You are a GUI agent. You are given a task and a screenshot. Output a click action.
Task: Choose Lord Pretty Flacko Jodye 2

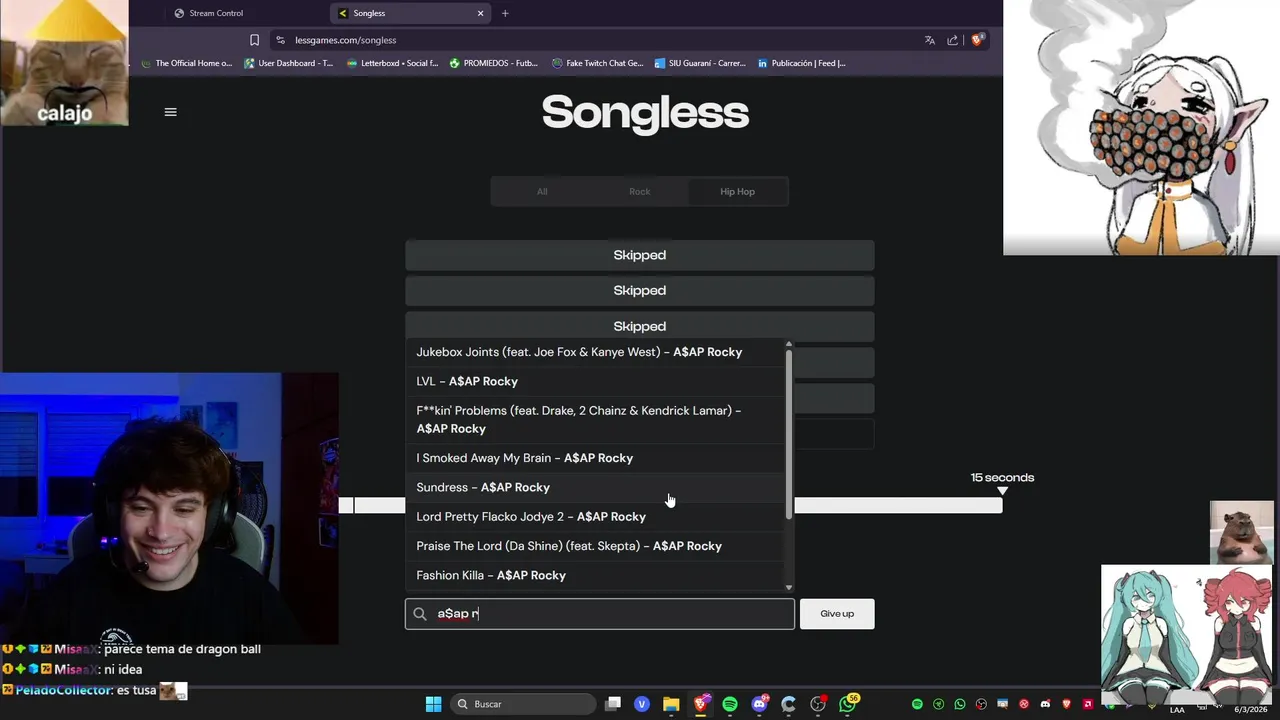[595, 517]
